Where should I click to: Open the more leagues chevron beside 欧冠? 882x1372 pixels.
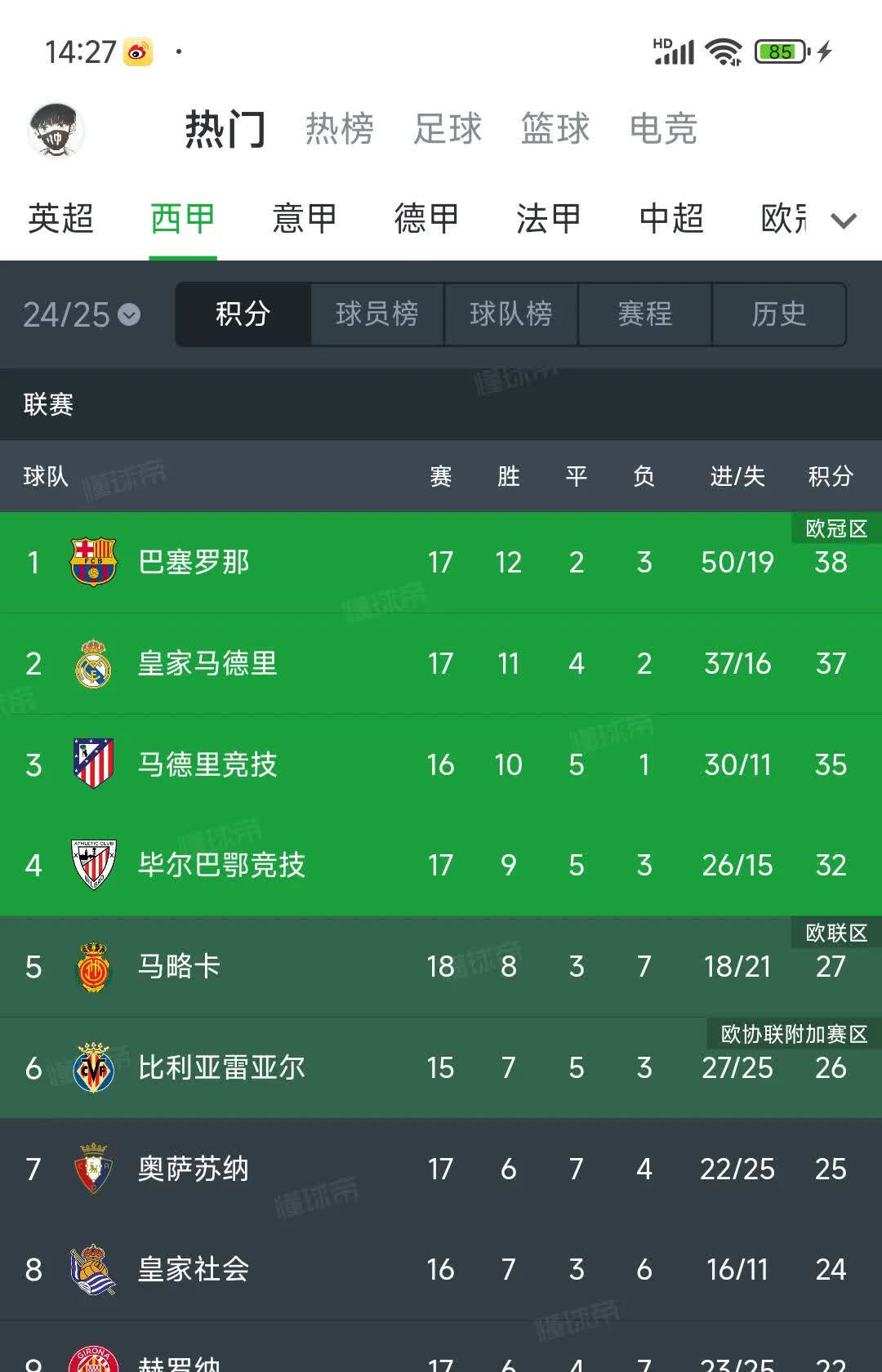841,219
